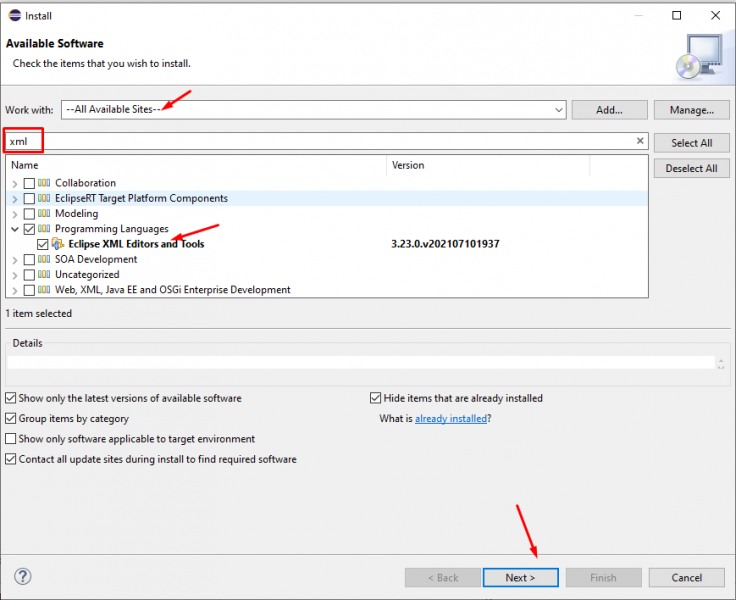Screen dimensions: 736x600
Task: Clear the xml filter text with X
Action: (x=640, y=141)
